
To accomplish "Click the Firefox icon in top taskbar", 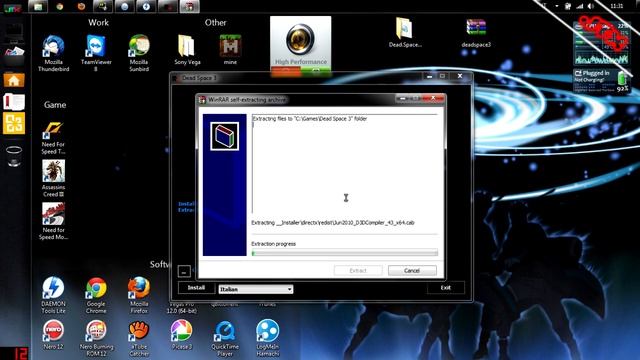I will coord(81,6).
